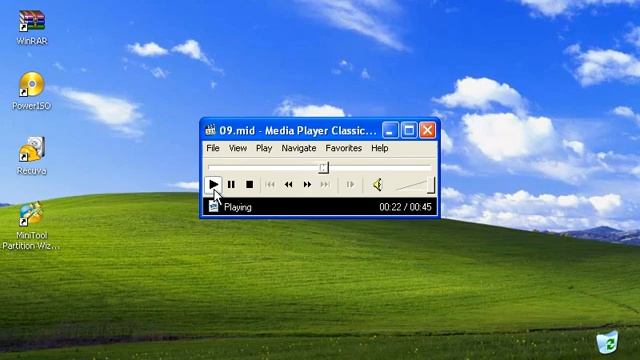Minimize the Media Player Classic window
The image size is (640, 360).
click(x=390, y=131)
